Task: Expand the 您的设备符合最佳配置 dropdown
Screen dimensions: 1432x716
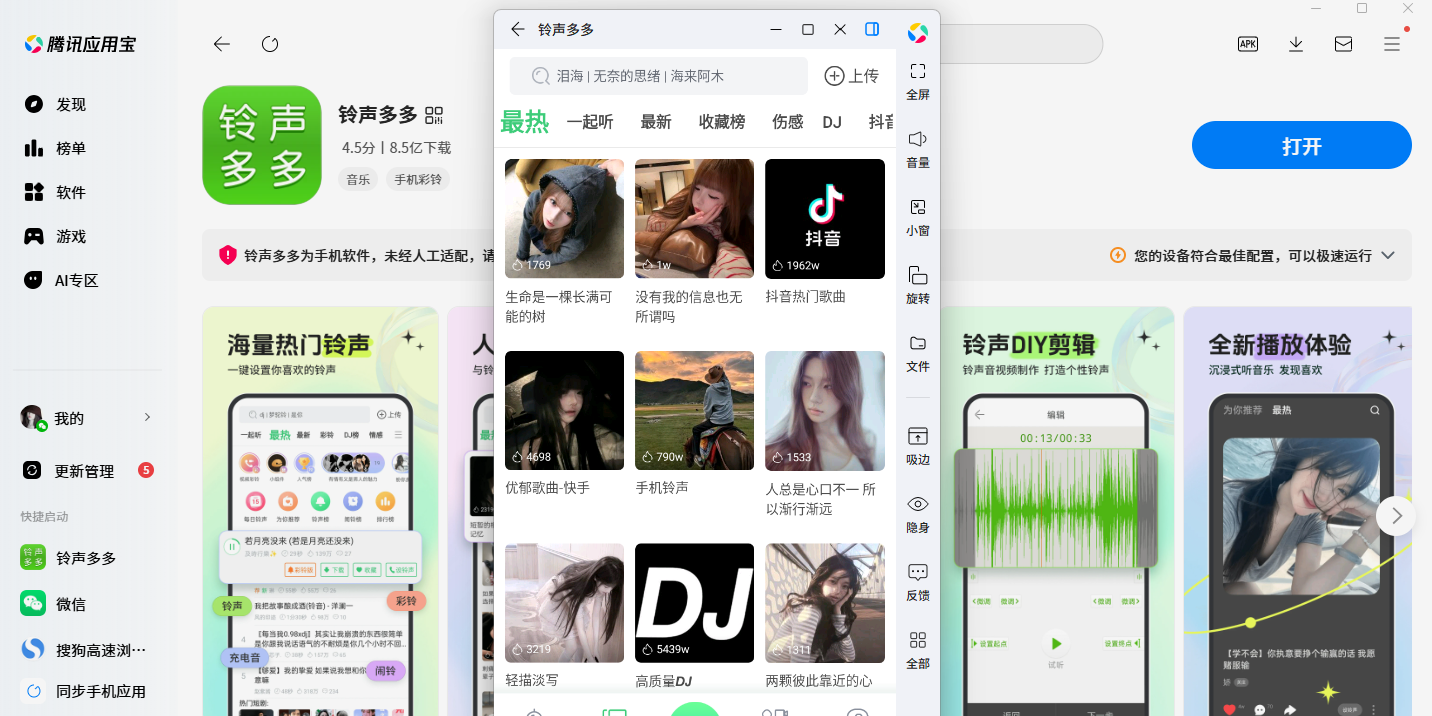Action: 1388,255
